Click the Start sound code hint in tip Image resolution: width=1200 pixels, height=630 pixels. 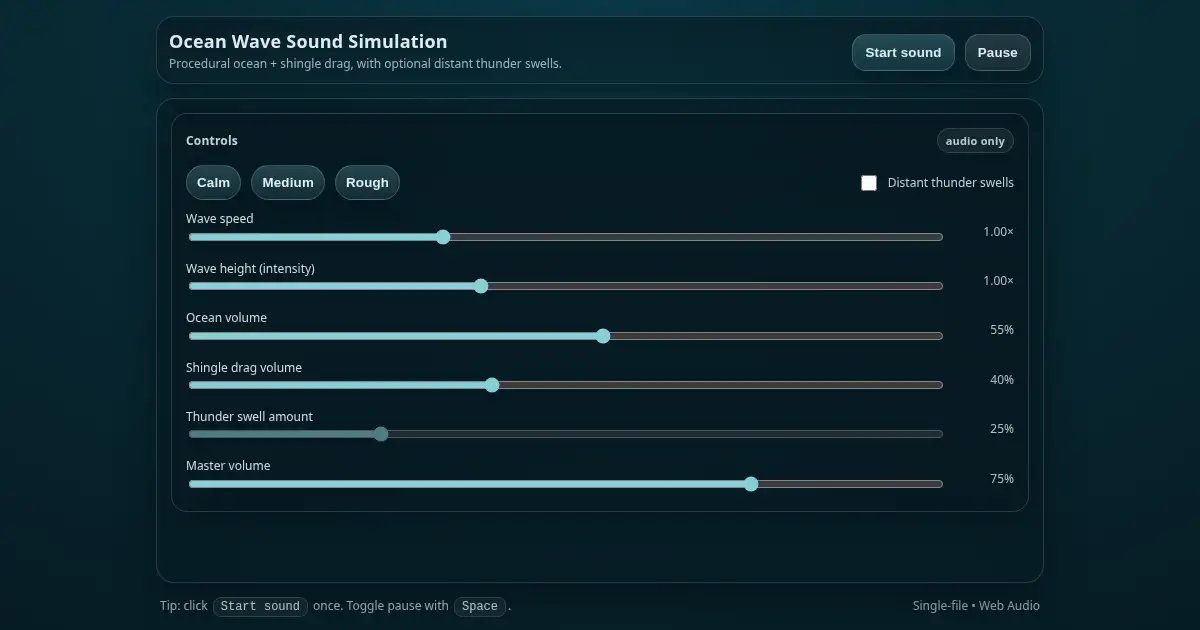click(x=260, y=606)
